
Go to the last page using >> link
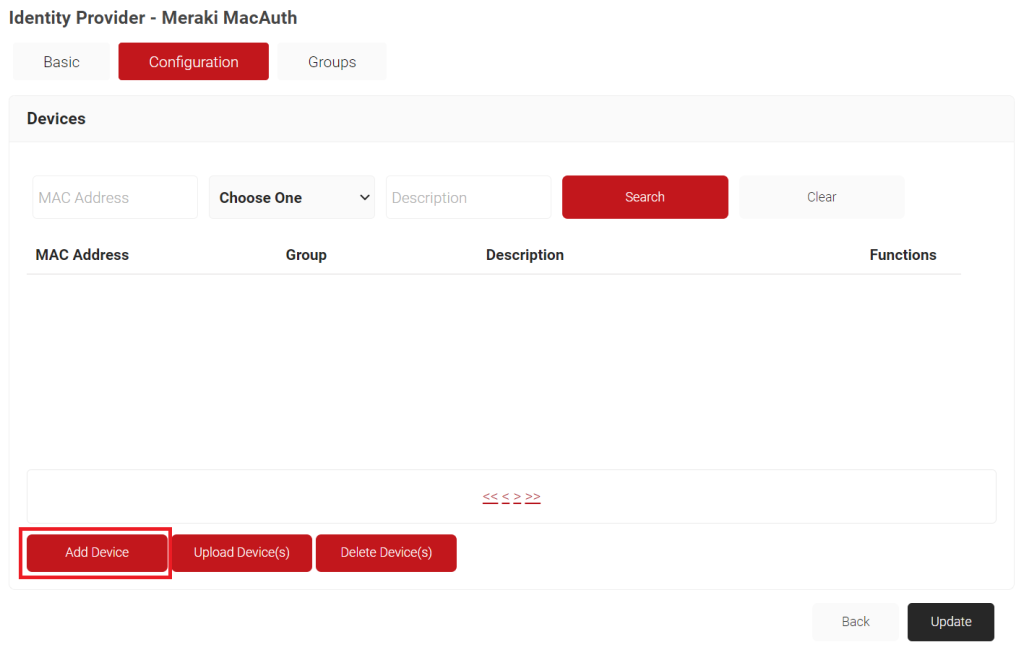532,496
